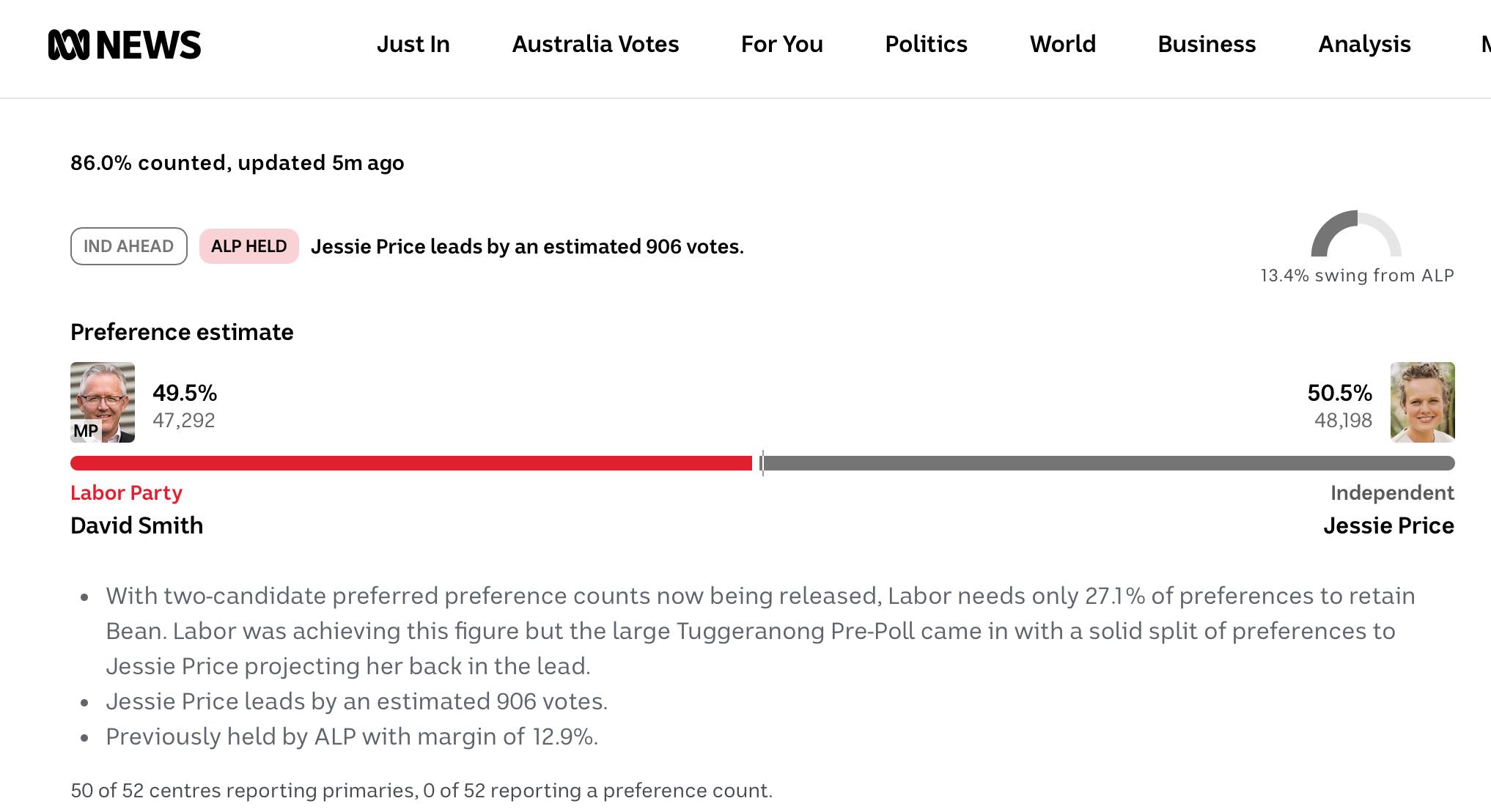The image size is (1491, 812).
Task: Select the Analysis nav link
Action: click(x=1364, y=44)
